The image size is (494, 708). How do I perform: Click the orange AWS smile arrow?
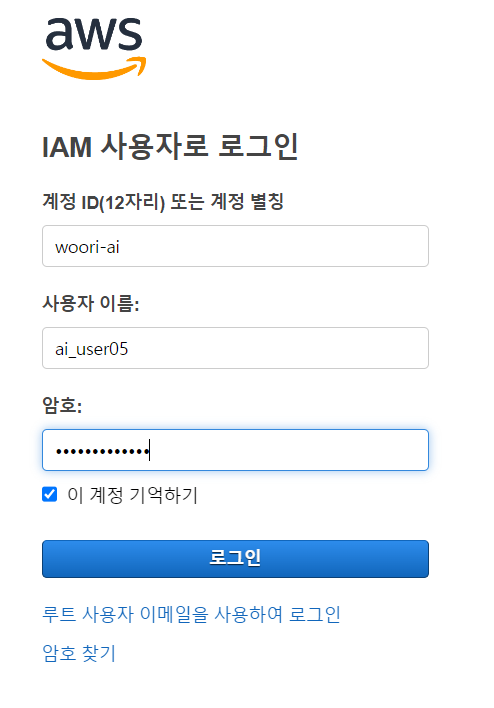pyautogui.click(x=94, y=68)
